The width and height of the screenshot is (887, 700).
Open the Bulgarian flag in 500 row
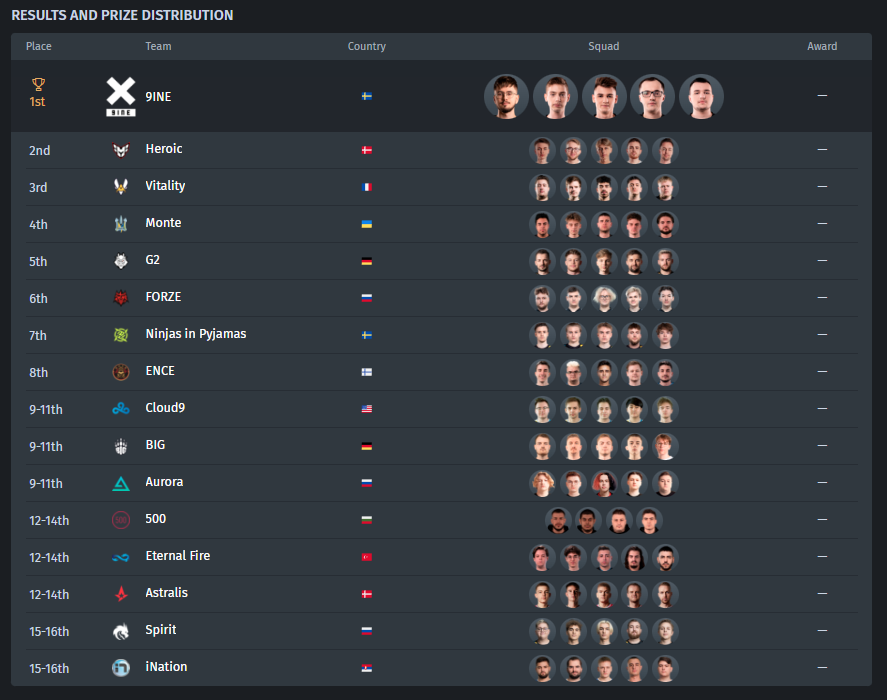[367, 519]
